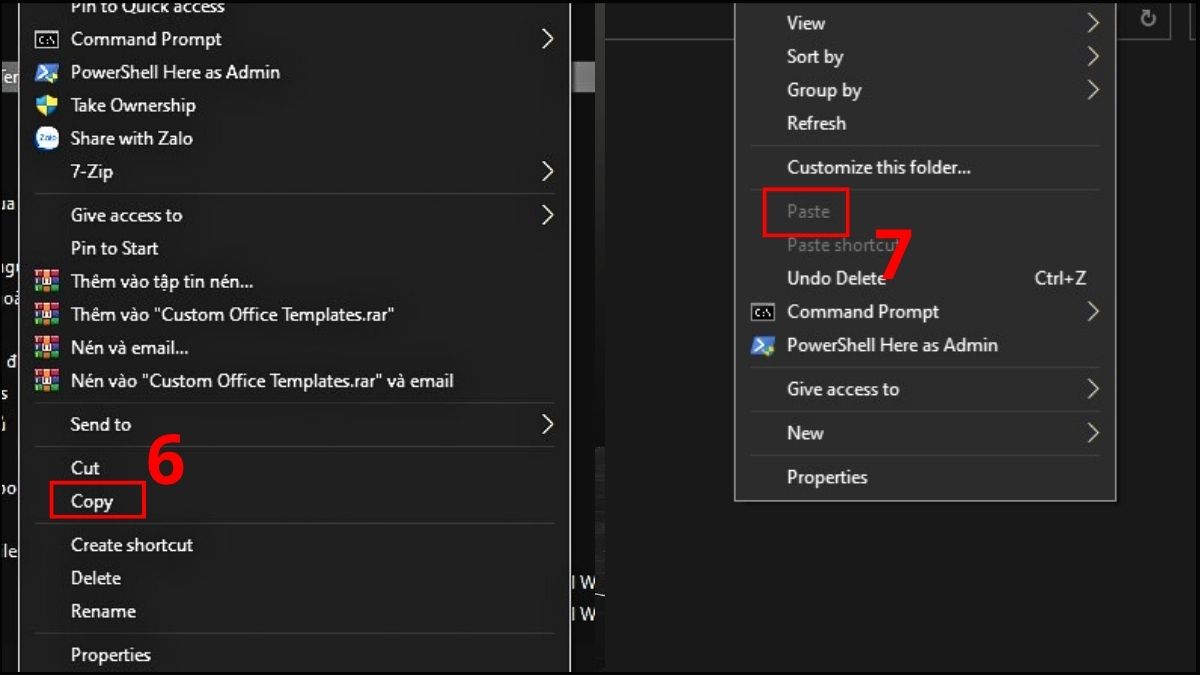Select Customize this folder option
This screenshot has width=1200, height=675.
click(878, 167)
